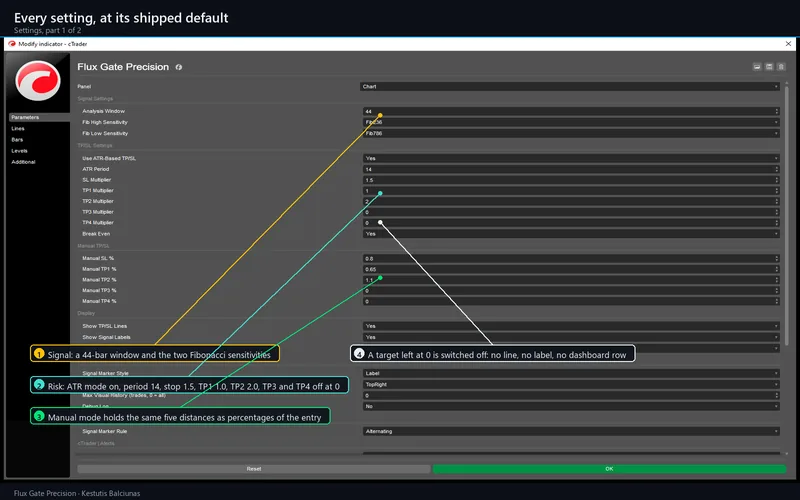This screenshot has height=500, width=800.
Task: Click the TP4 Multiplier stepper arrows
Action: coord(777,223)
